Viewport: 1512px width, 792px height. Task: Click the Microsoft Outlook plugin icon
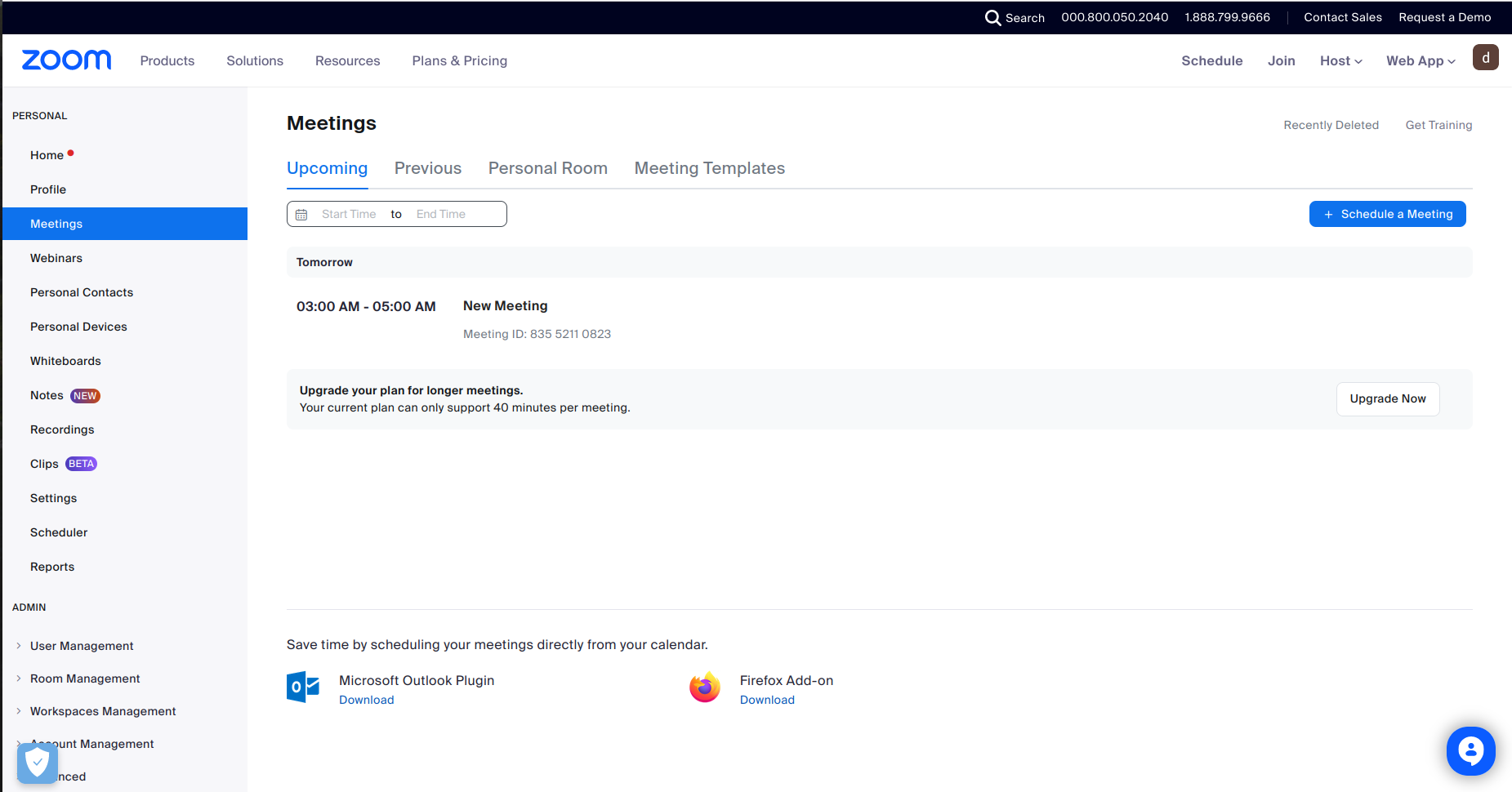(303, 687)
